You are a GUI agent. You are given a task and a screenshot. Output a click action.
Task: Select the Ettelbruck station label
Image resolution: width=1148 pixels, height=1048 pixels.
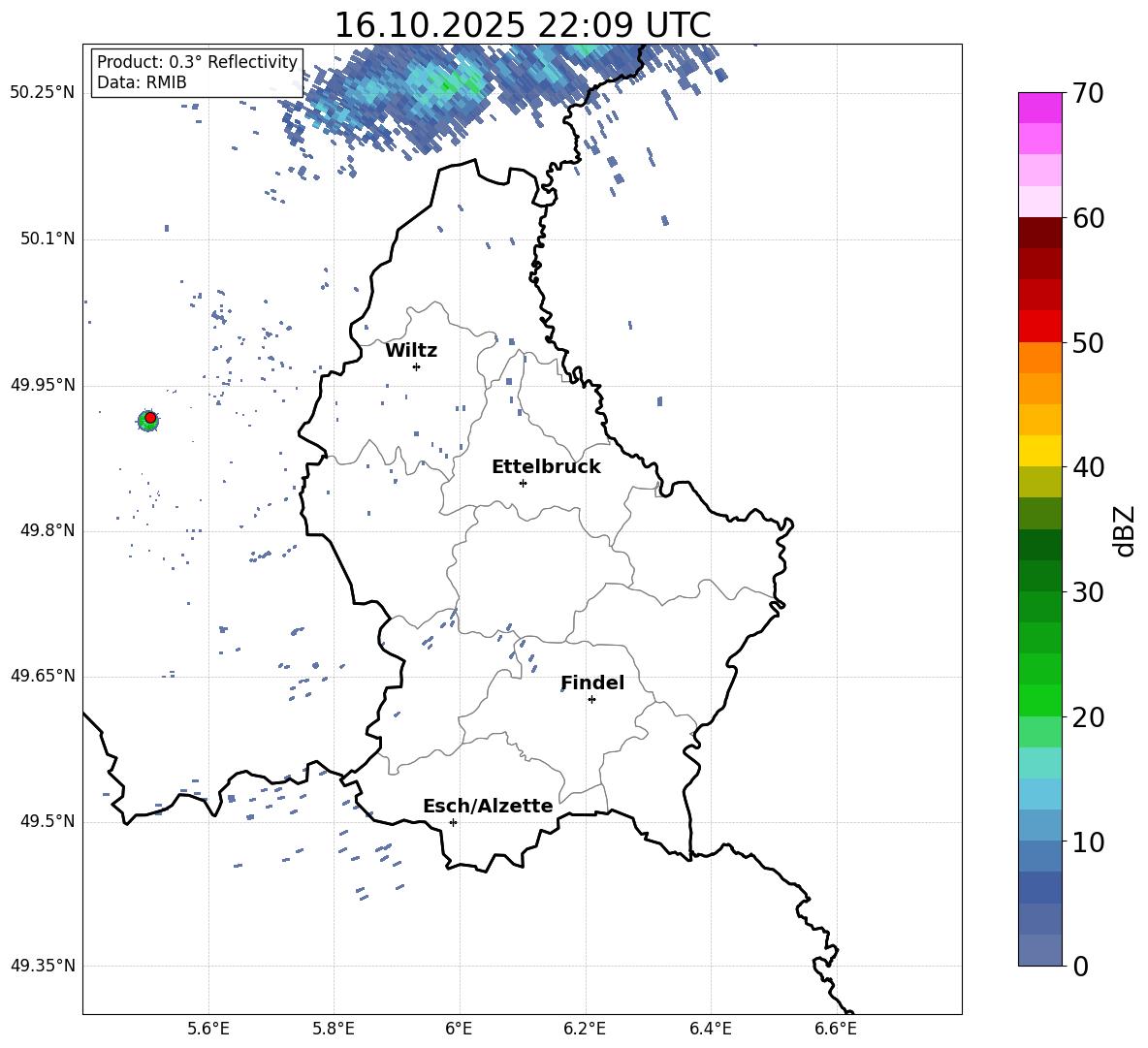(x=546, y=467)
